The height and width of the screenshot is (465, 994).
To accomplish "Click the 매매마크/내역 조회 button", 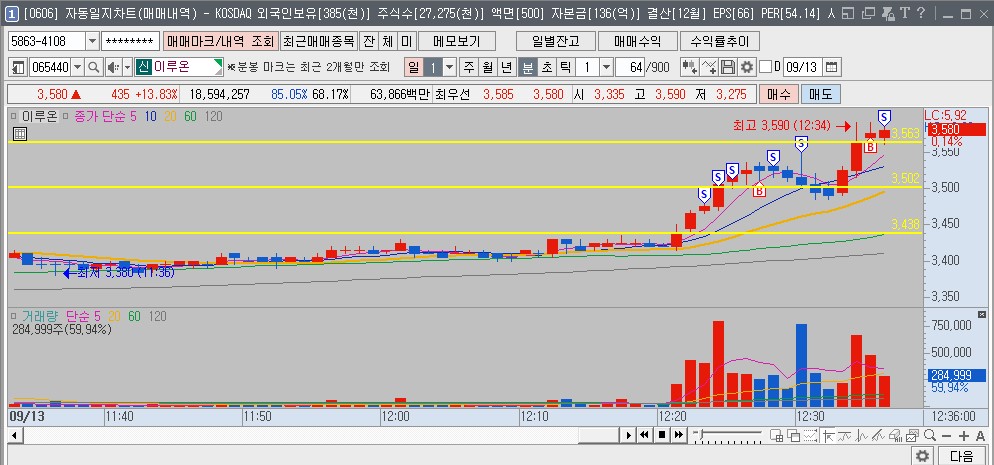I will pos(221,42).
